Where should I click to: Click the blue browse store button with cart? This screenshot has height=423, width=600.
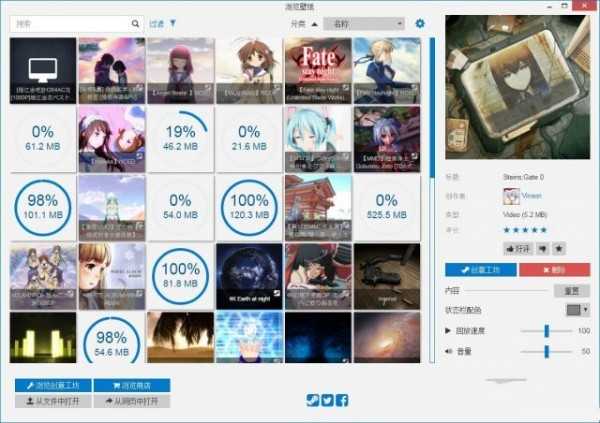tap(132, 385)
